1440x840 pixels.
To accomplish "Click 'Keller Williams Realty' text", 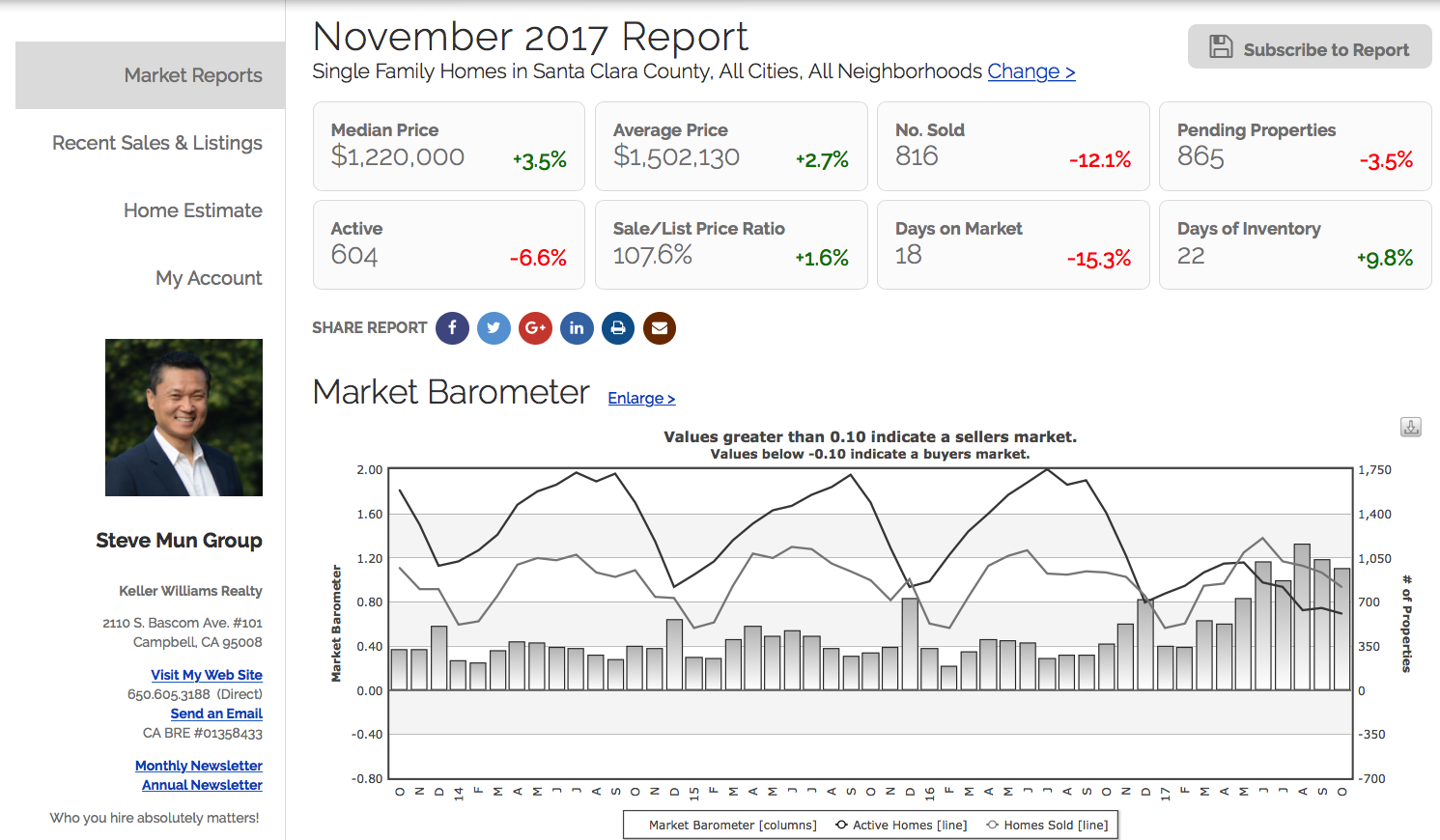I will click(190, 591).
